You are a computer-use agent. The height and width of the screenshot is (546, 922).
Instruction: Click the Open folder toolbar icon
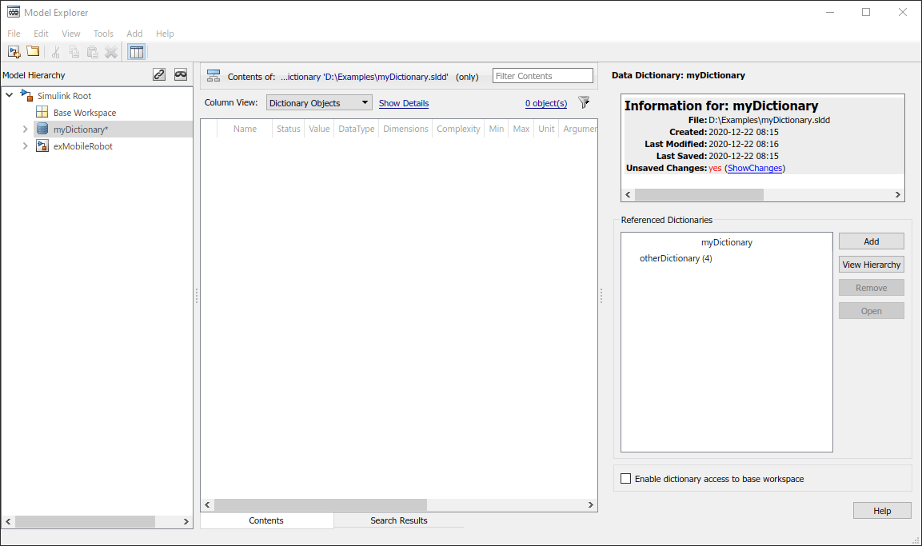[x=33, y=52]
